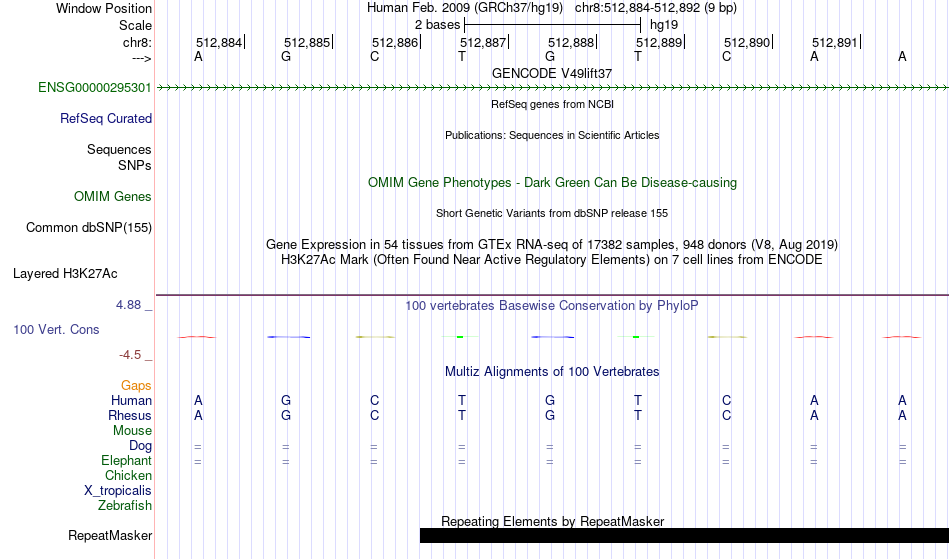Click the Human Feb. 2009 assembly position header
Image resolution: width=950 pixels, height=559 pixels.
pyautogui.click(x=552, y=8)
